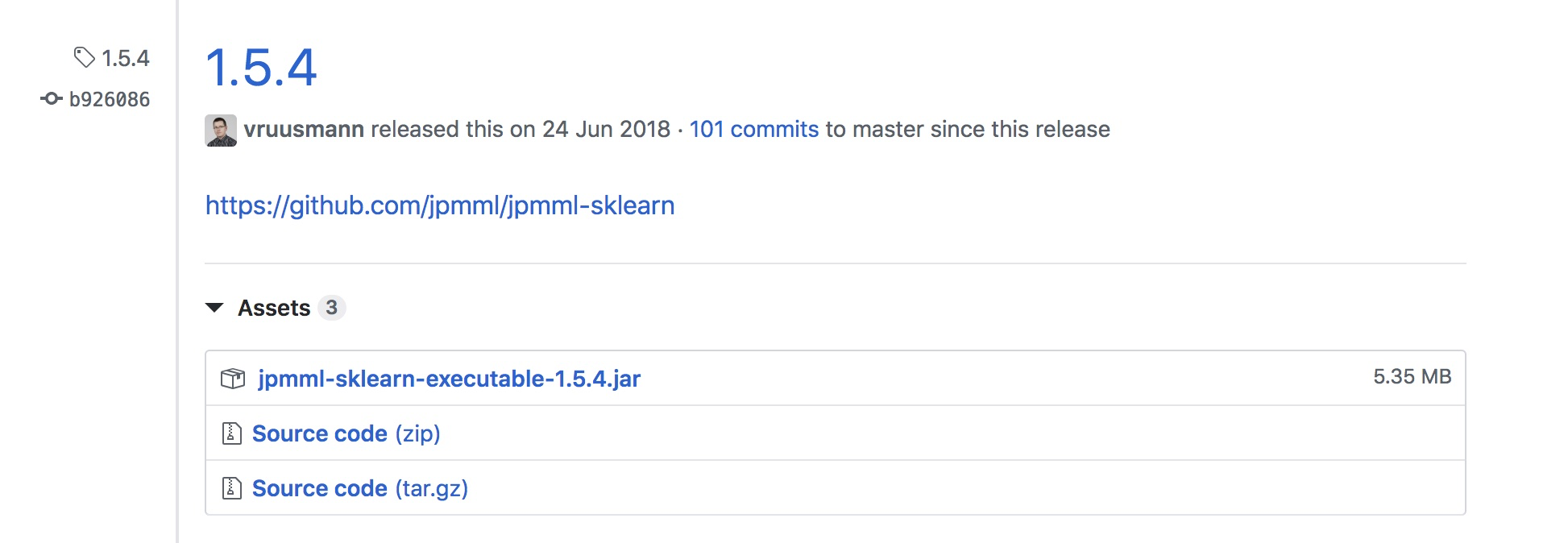Click the tar.gz archive file icon
Screen dimensions: 1568x543
232,488
